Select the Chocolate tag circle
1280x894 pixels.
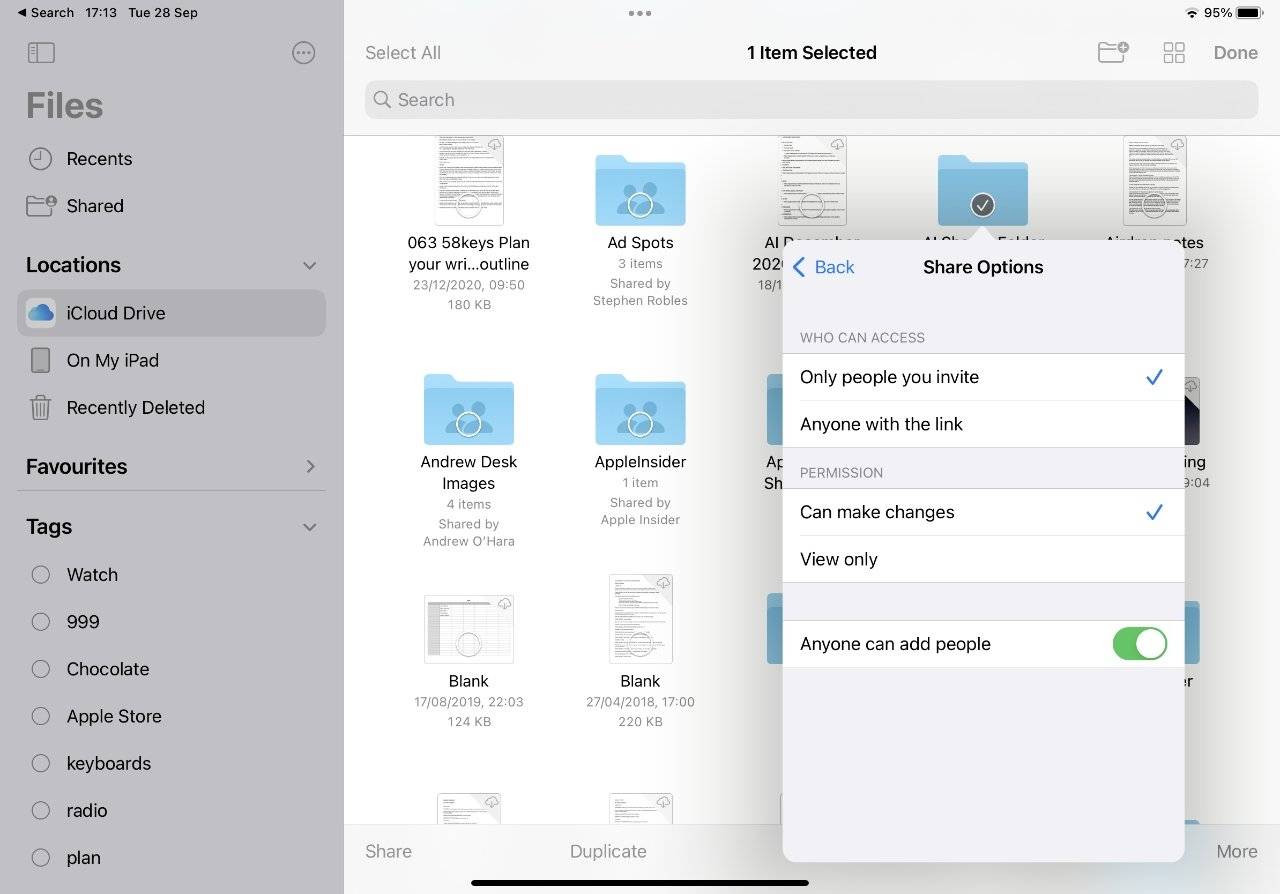coord(40,669)
